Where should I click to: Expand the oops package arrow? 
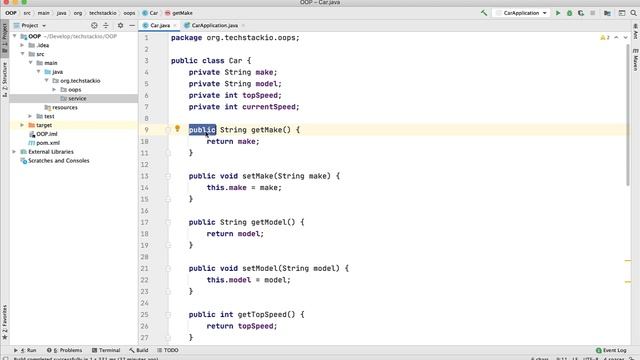coord(54,89)
